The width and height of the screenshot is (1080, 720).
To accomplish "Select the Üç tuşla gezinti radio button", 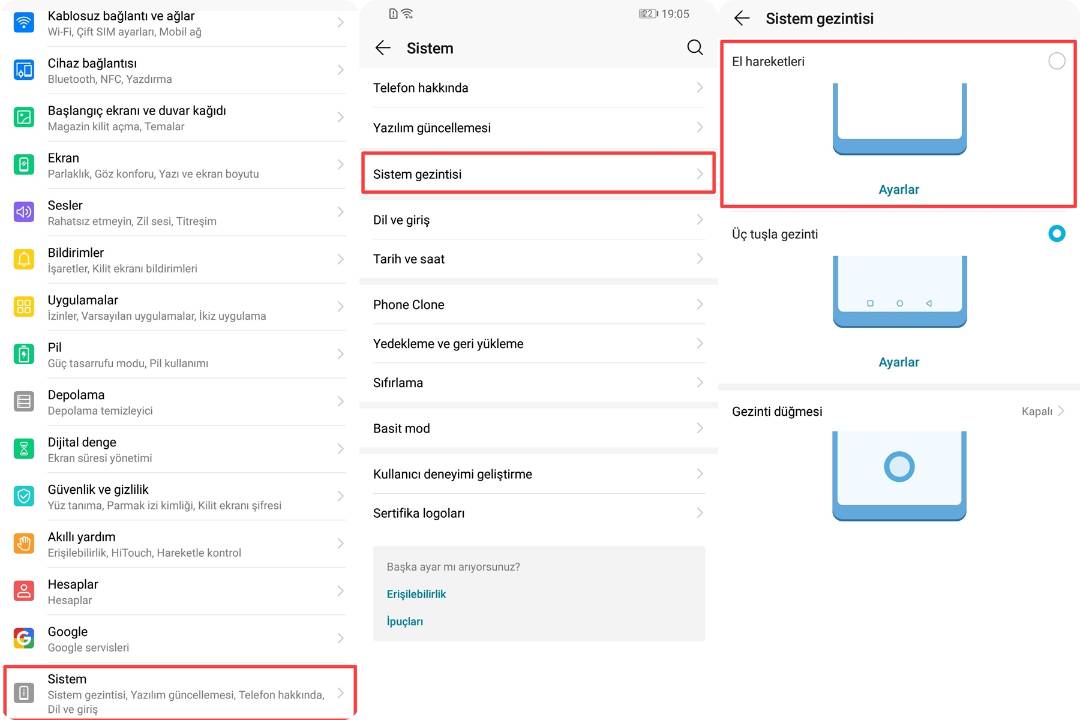I will 1057,234.
